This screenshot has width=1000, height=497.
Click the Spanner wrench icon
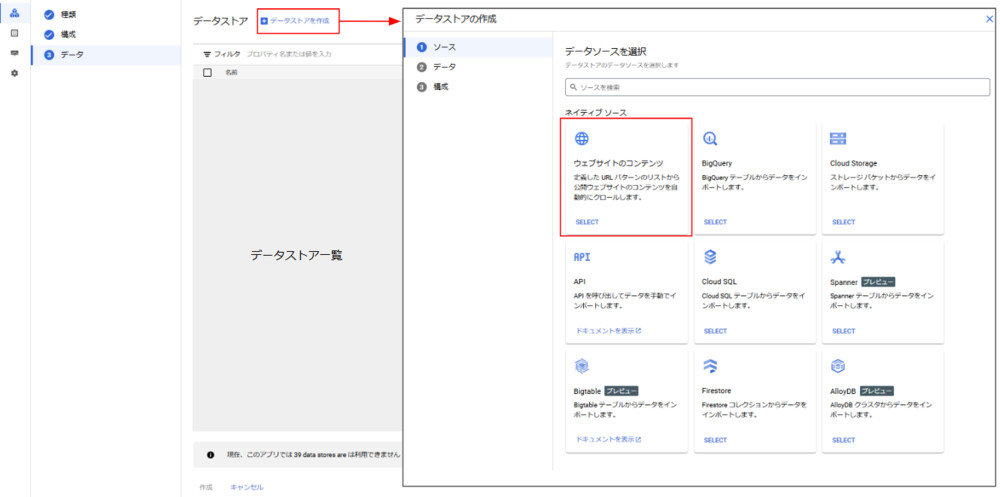coord(838,257)
